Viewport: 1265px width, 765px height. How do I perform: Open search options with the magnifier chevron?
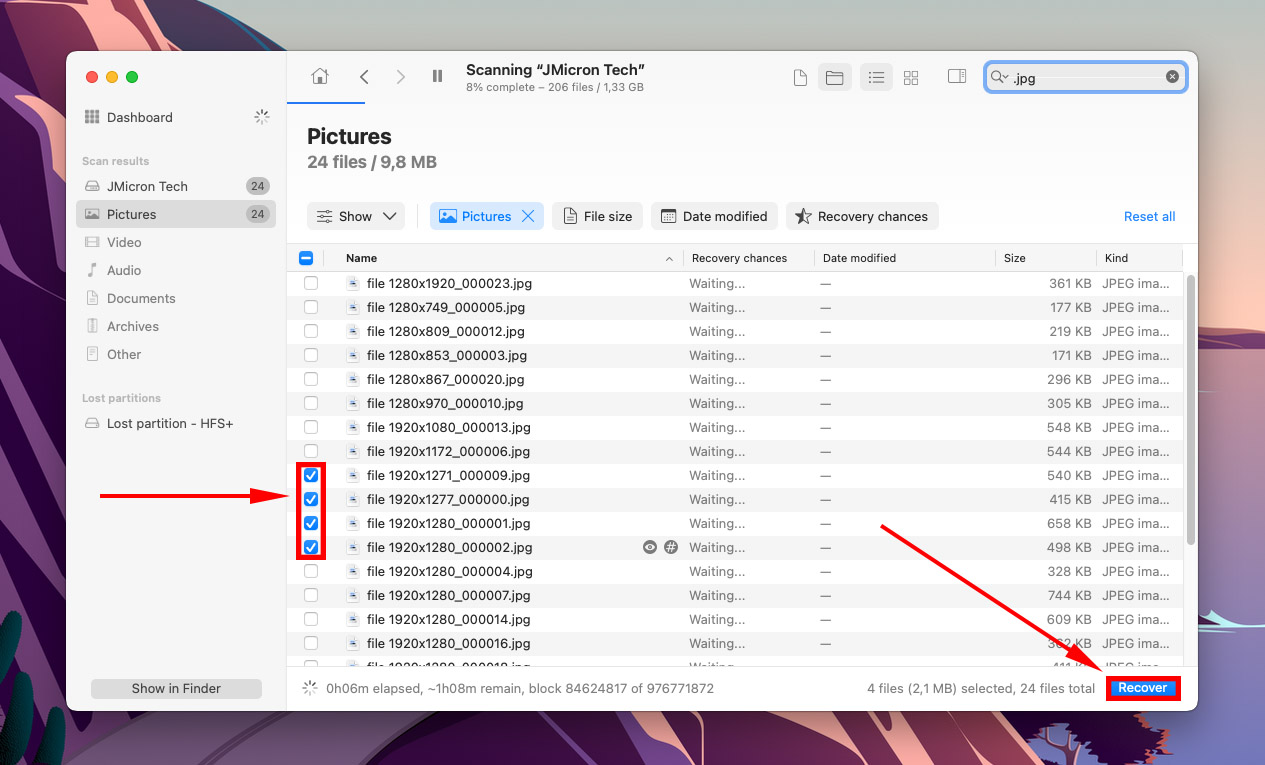click(1001, 77)
